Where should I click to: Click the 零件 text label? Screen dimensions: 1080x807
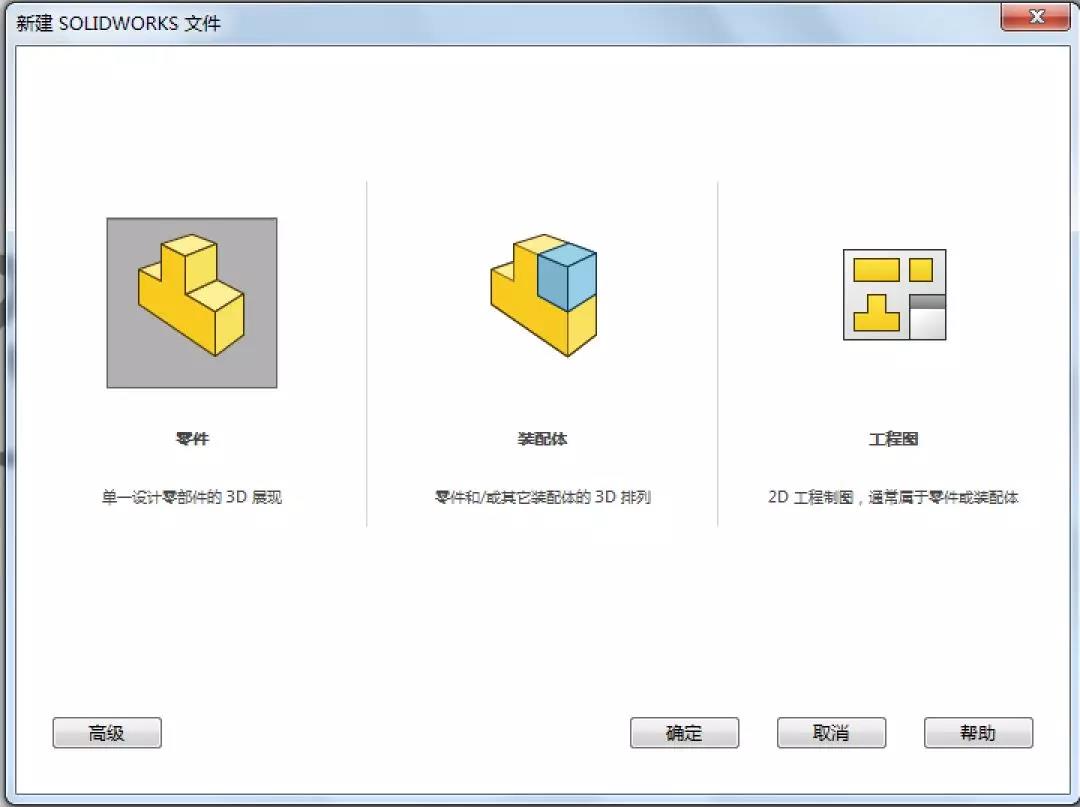192,438
